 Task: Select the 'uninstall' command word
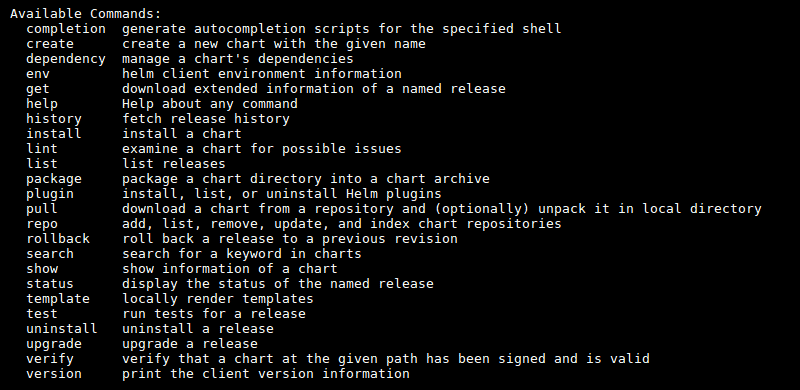click(62, 328)
